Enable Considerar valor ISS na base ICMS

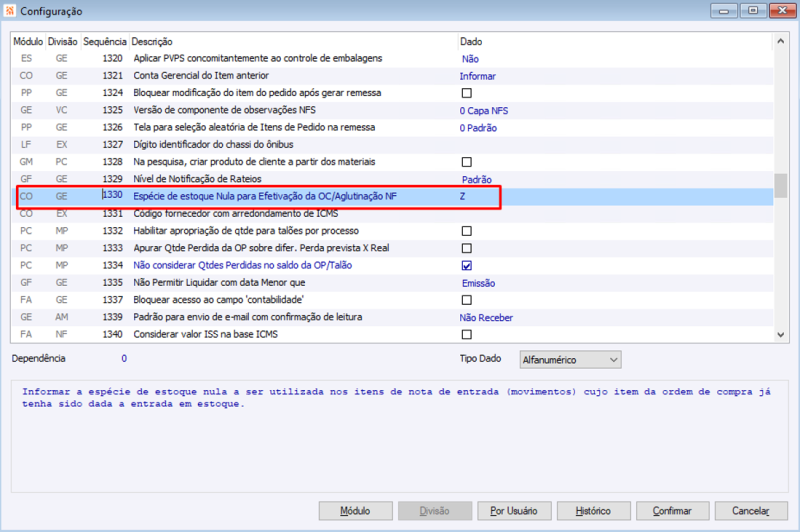(x=466, y=335)
